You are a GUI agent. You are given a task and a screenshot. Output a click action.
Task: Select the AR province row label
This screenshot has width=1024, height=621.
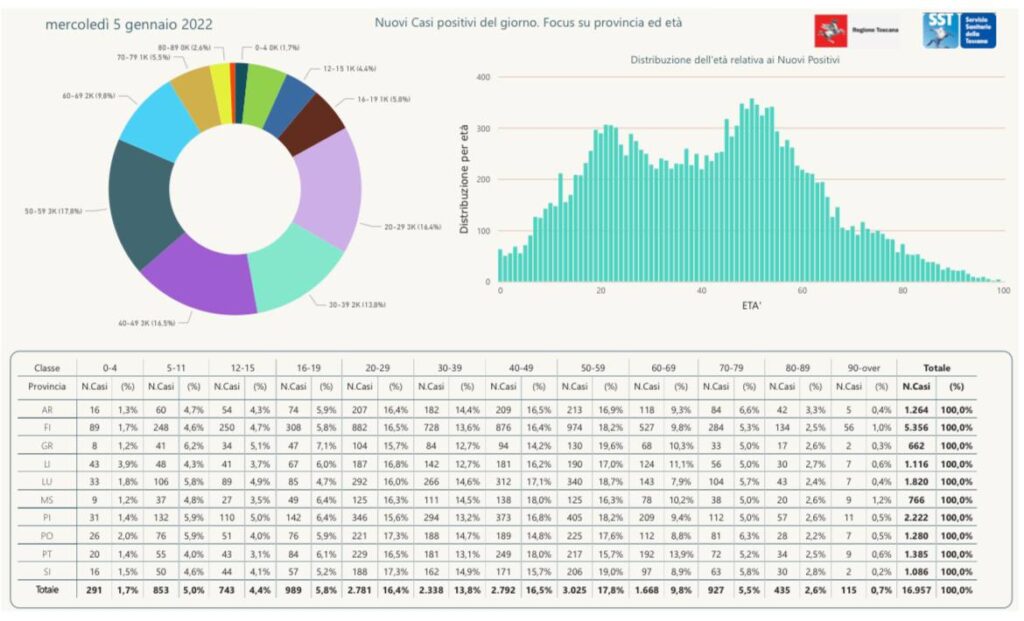tap(47, 409)
